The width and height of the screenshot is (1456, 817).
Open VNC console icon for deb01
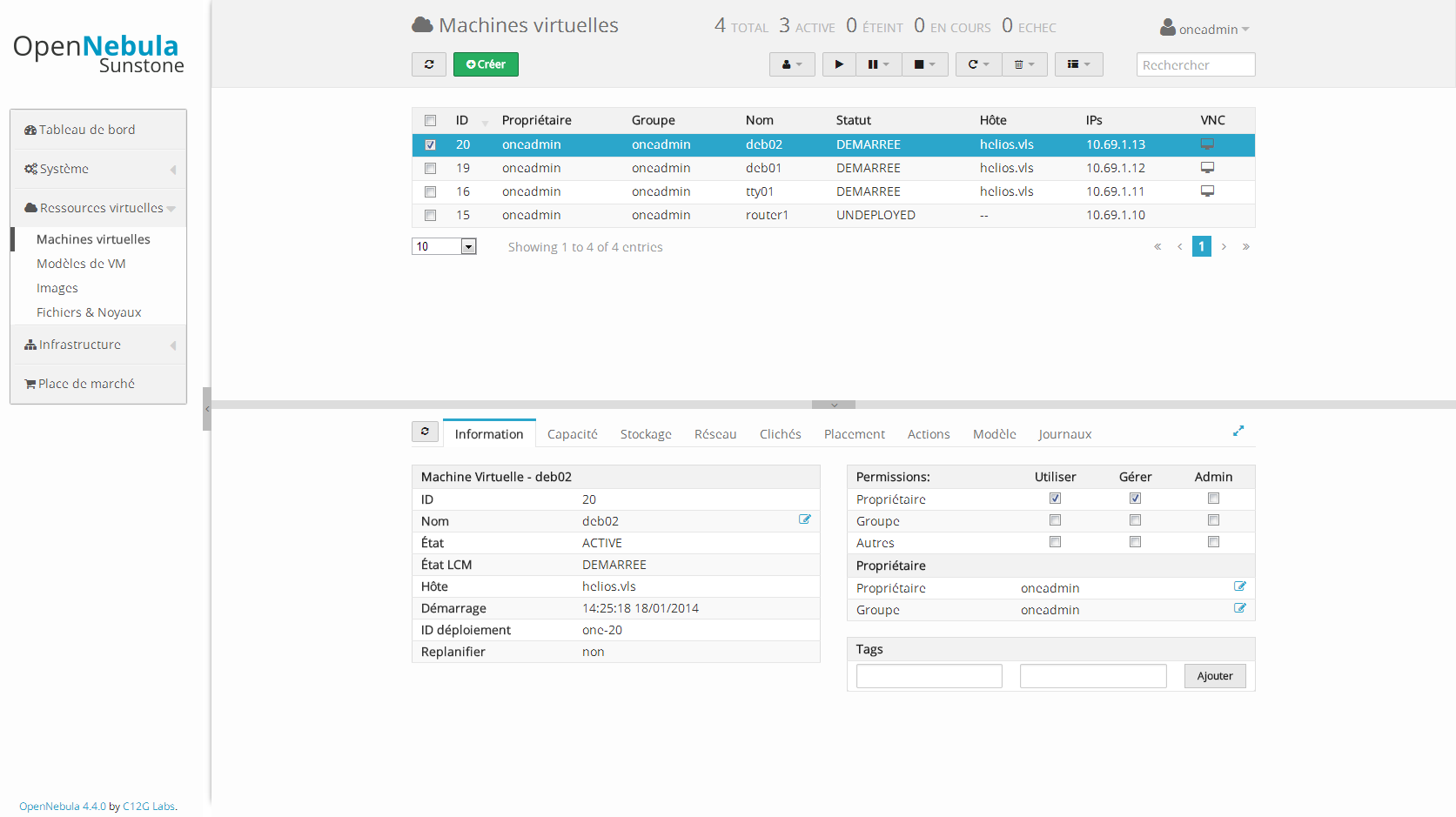pyautogui.click(x=1207, y=167)
